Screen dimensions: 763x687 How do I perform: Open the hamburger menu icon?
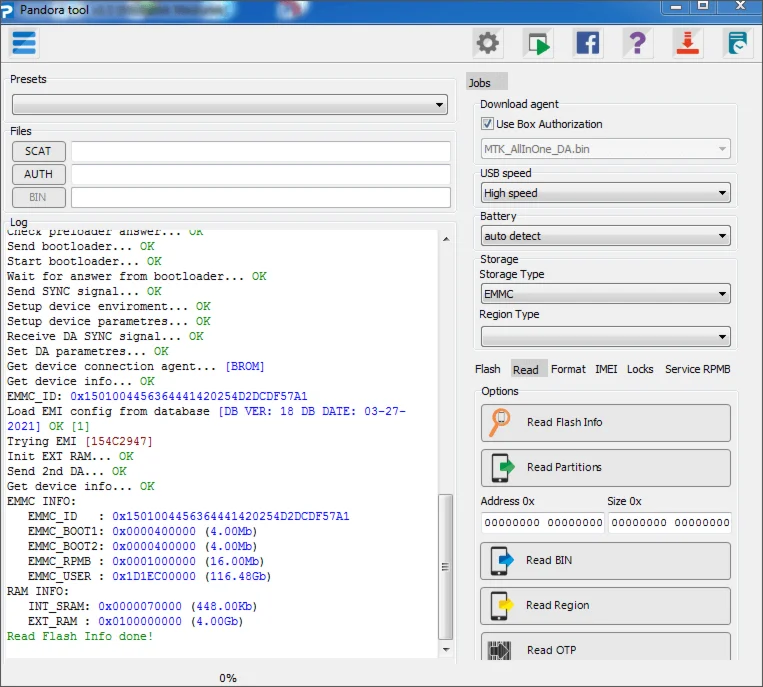[24, 43]
